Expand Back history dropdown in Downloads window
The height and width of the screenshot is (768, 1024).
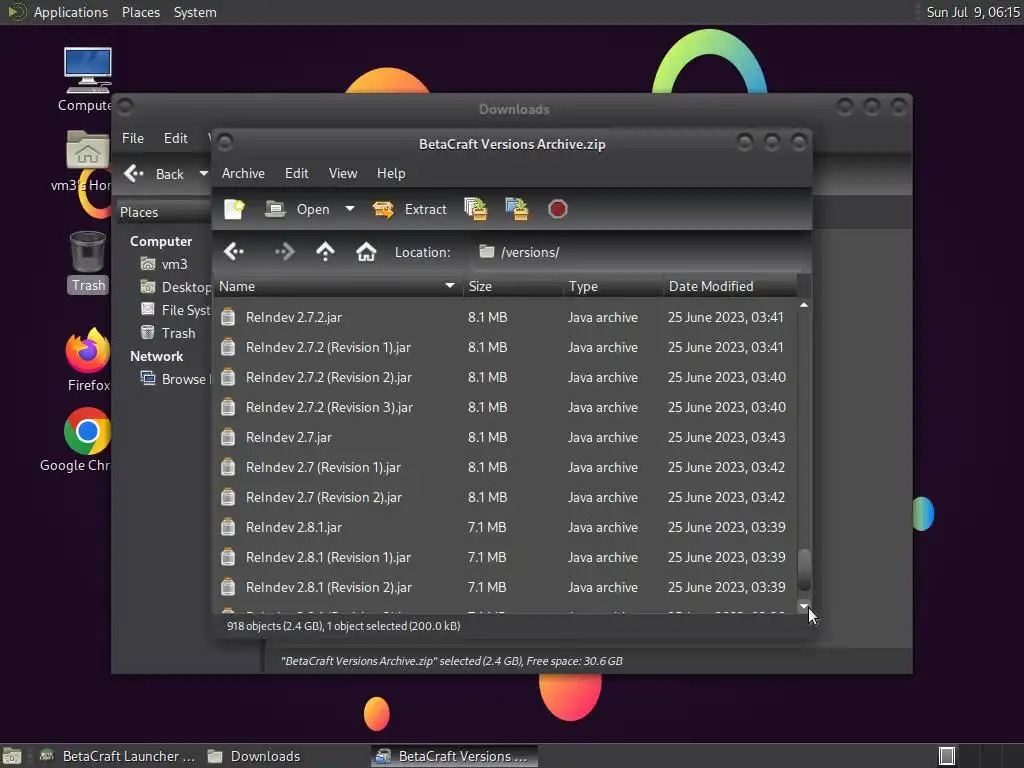click(x=203, y=174)
